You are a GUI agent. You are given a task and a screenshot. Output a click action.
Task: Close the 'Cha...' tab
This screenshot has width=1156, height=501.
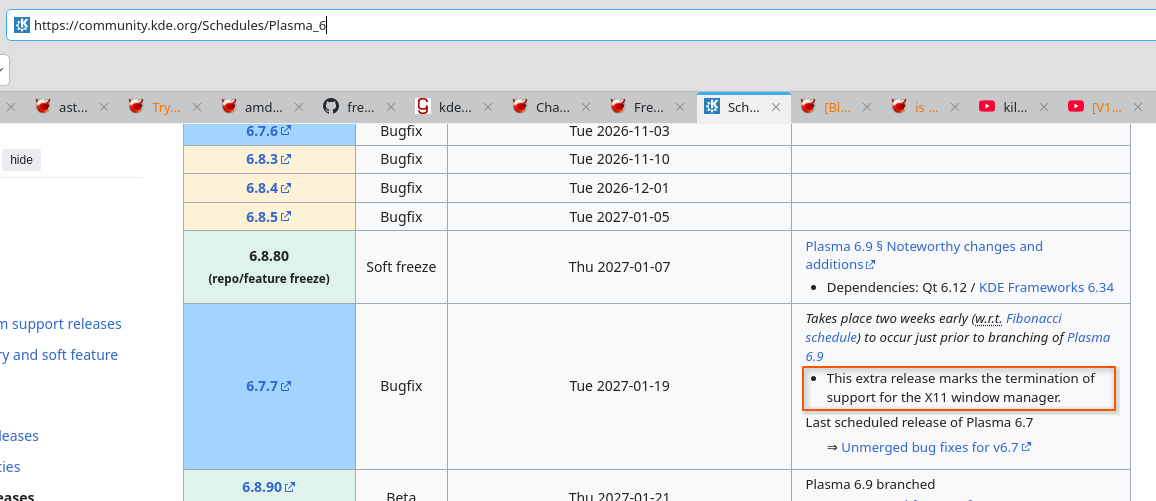586,107
